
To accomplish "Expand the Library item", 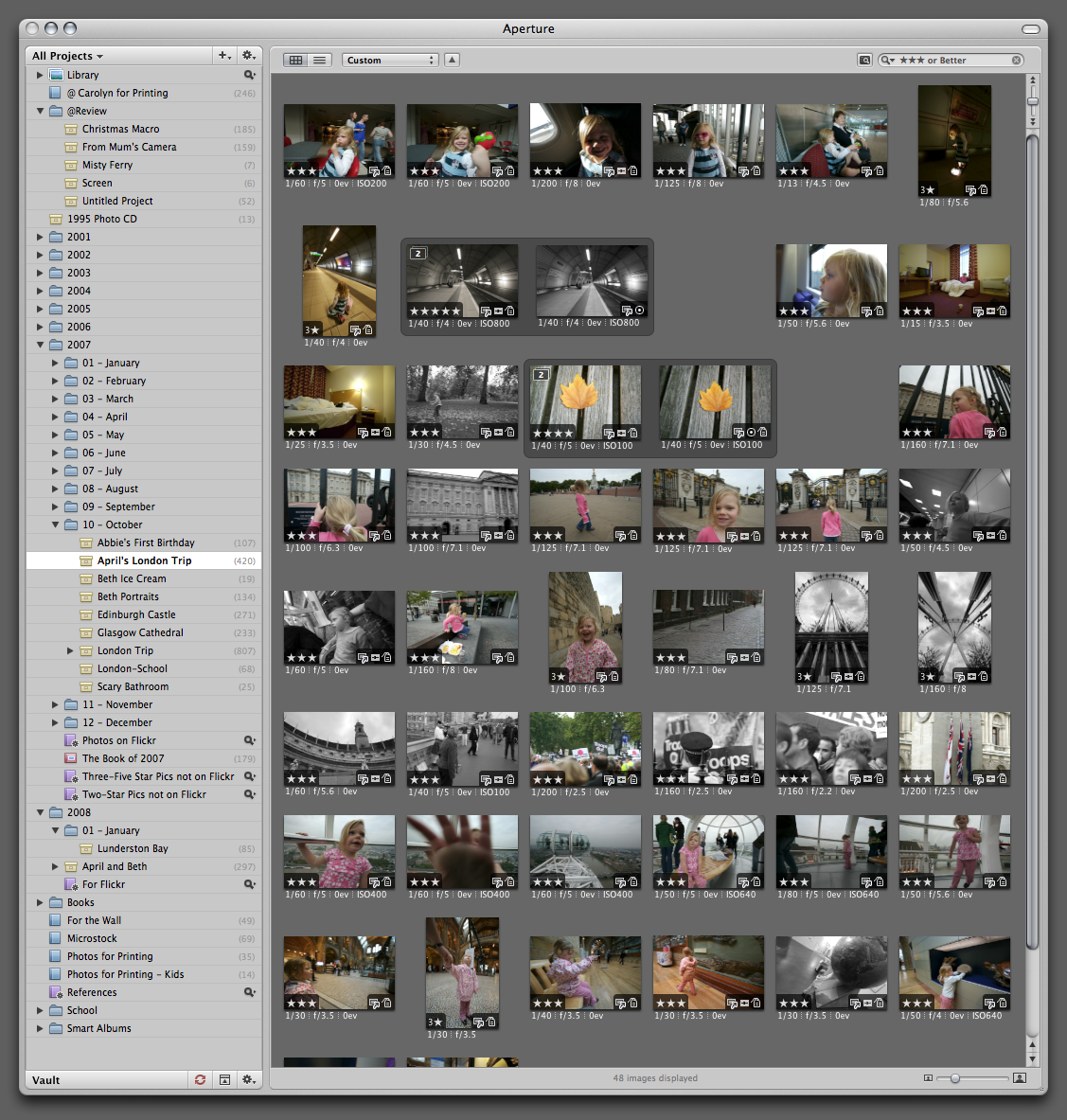I will 40,75.
